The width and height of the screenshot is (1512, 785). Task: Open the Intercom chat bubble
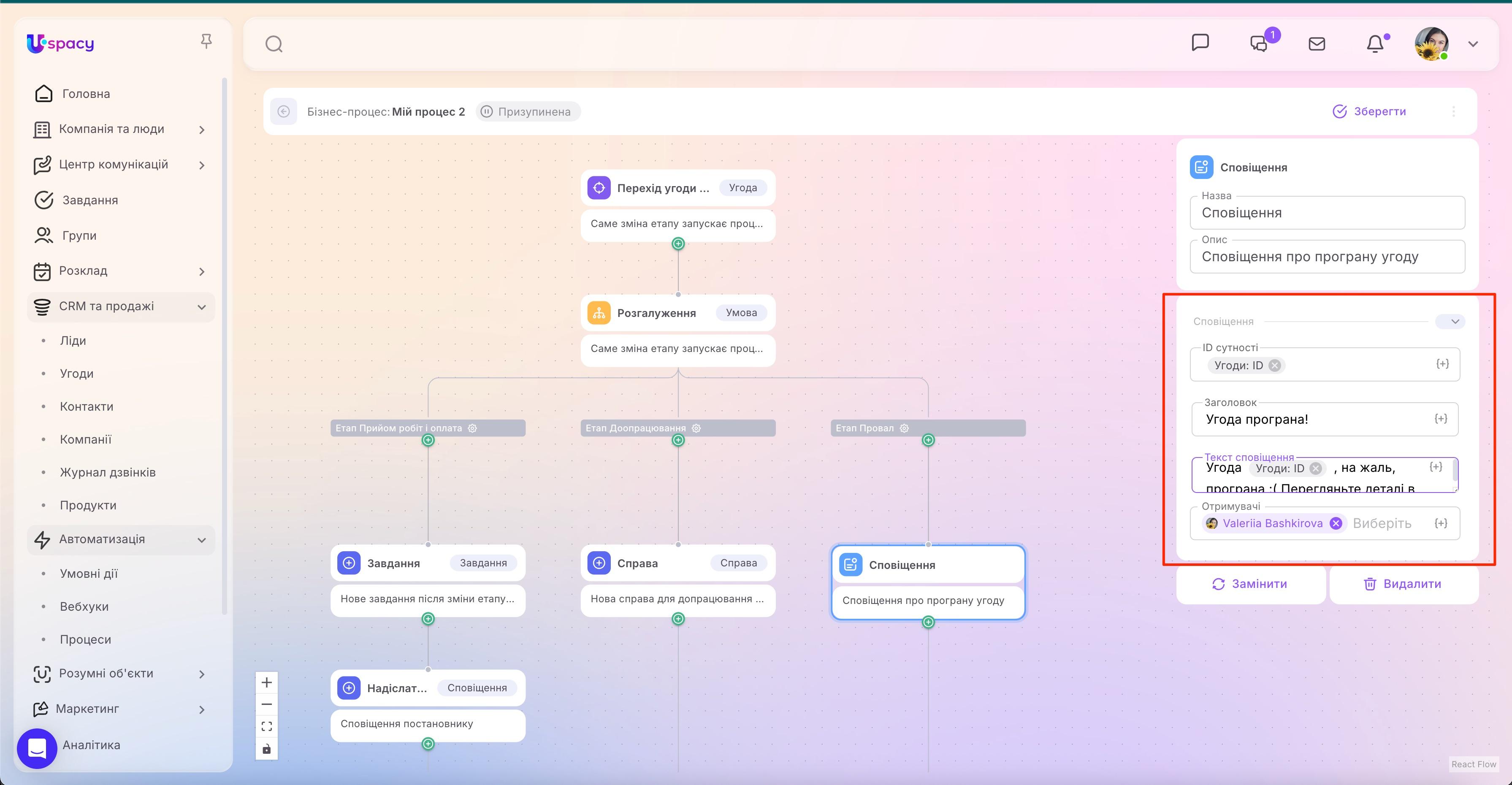click(x=37, y=748)
